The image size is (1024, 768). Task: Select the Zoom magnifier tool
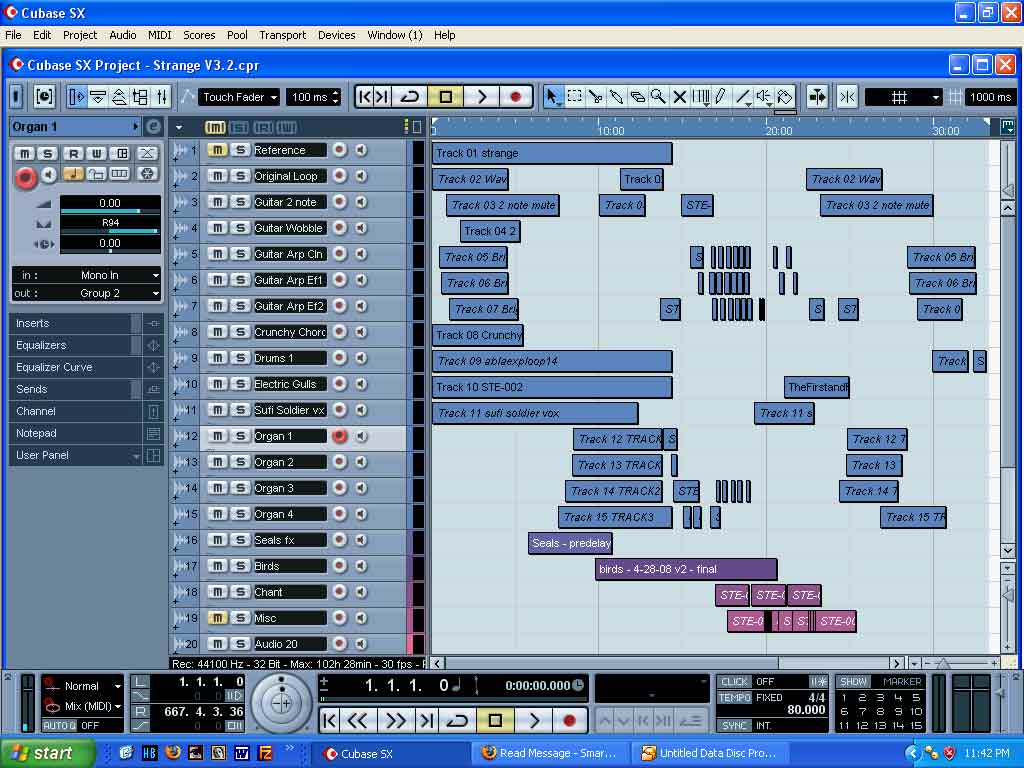point(658,97)
